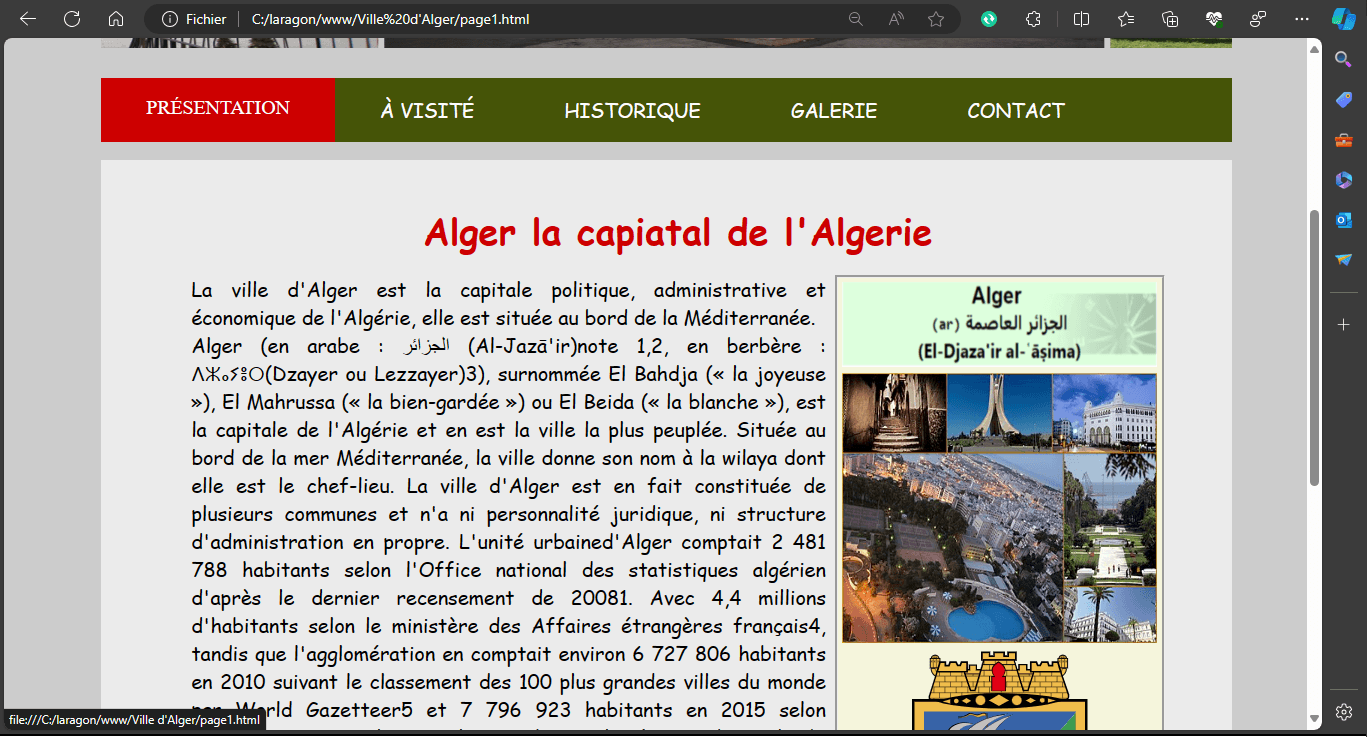This screenshot has height=737, width=1367.
Task: Open Settings and more menu
Action: point(1302,19)
